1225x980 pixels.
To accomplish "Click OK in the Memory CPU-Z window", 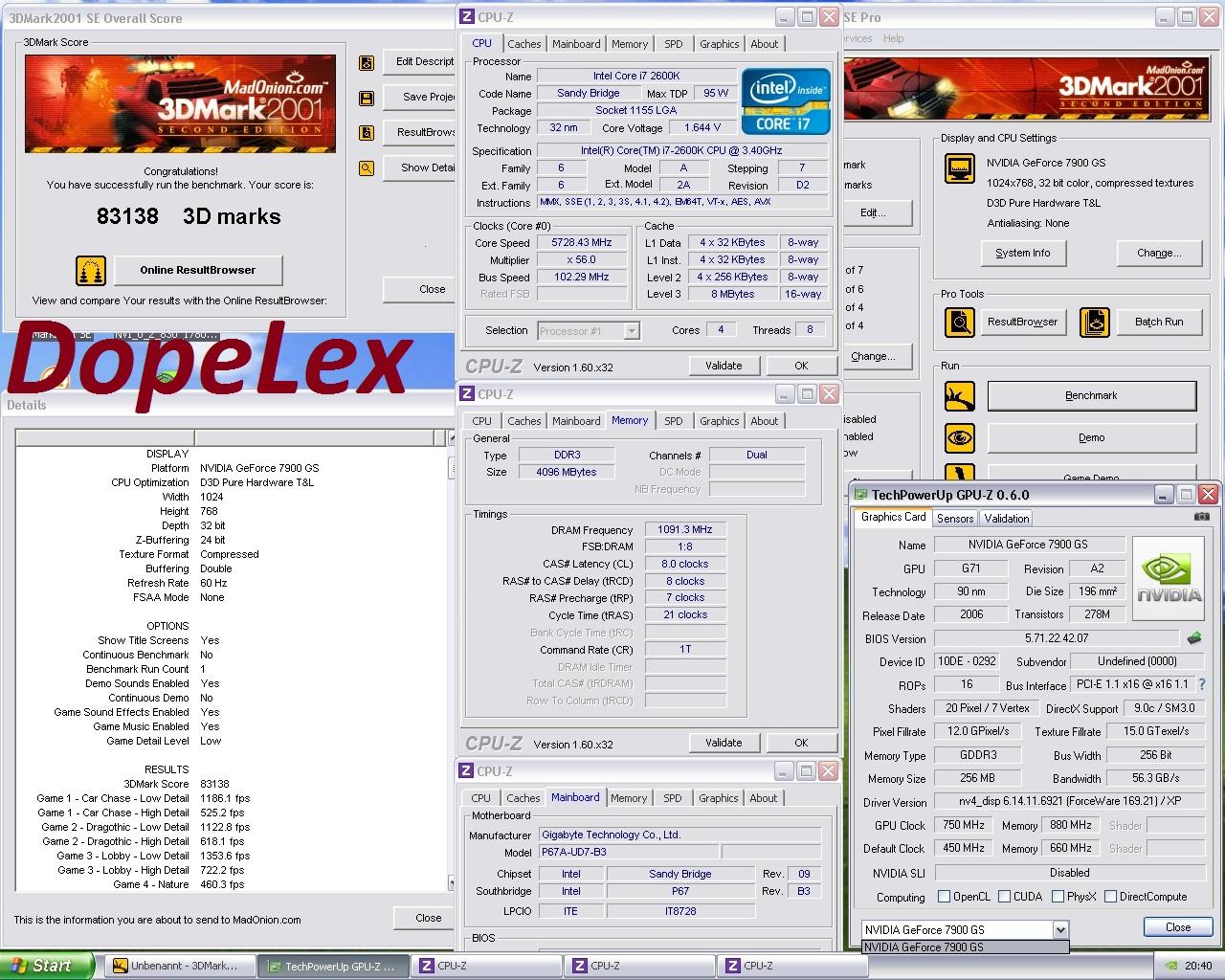I will coord(801,743).
